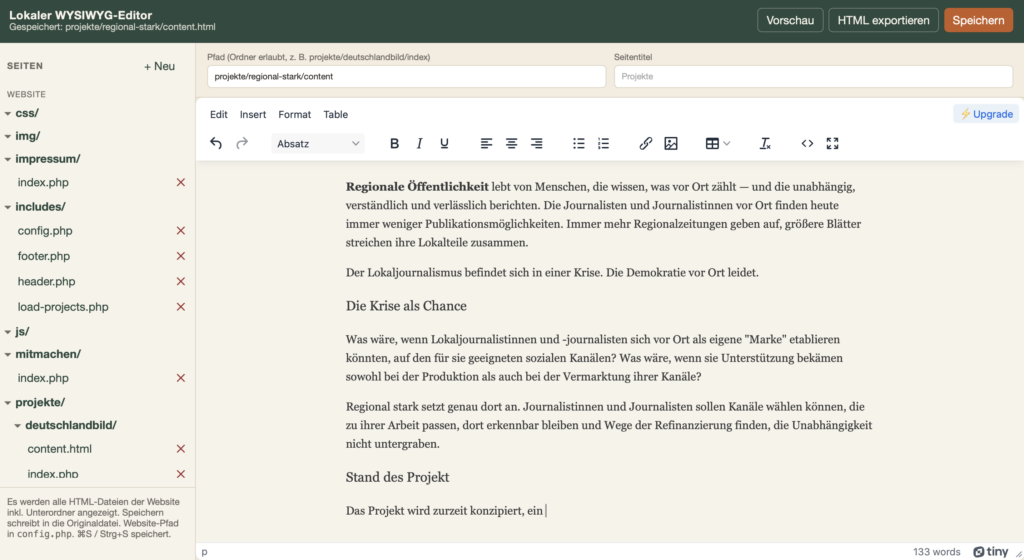Delete load-projects.php with the red X

tap(181, 307)
